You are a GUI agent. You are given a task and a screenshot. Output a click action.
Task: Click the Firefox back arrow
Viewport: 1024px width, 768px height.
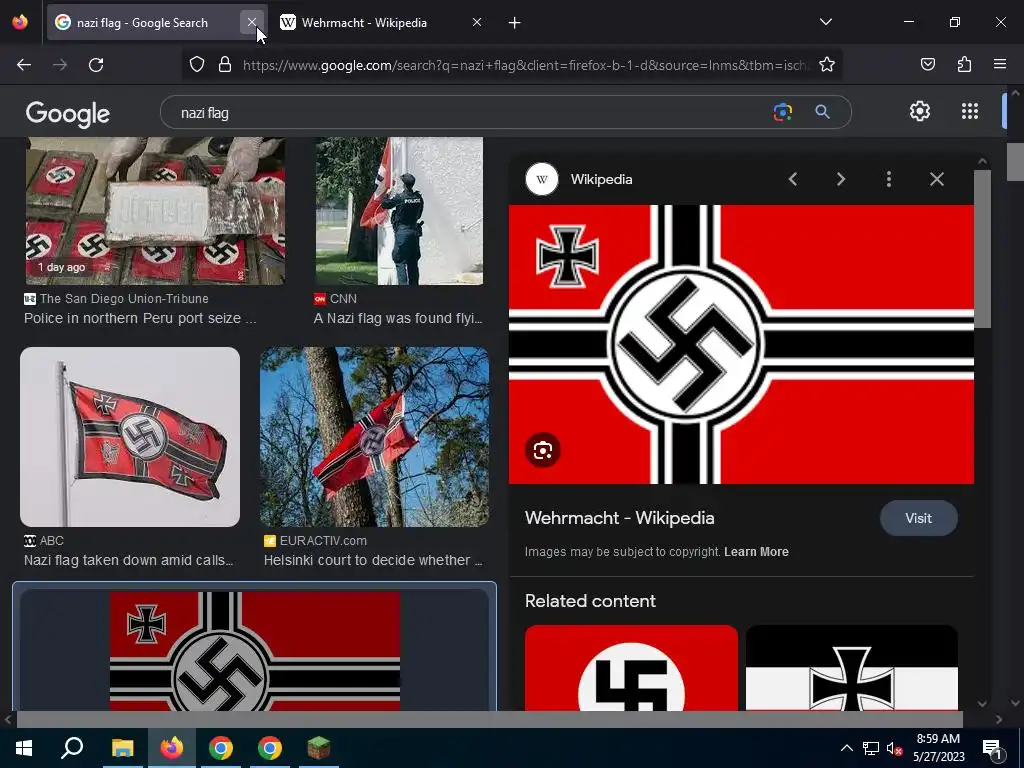point(24,65)
